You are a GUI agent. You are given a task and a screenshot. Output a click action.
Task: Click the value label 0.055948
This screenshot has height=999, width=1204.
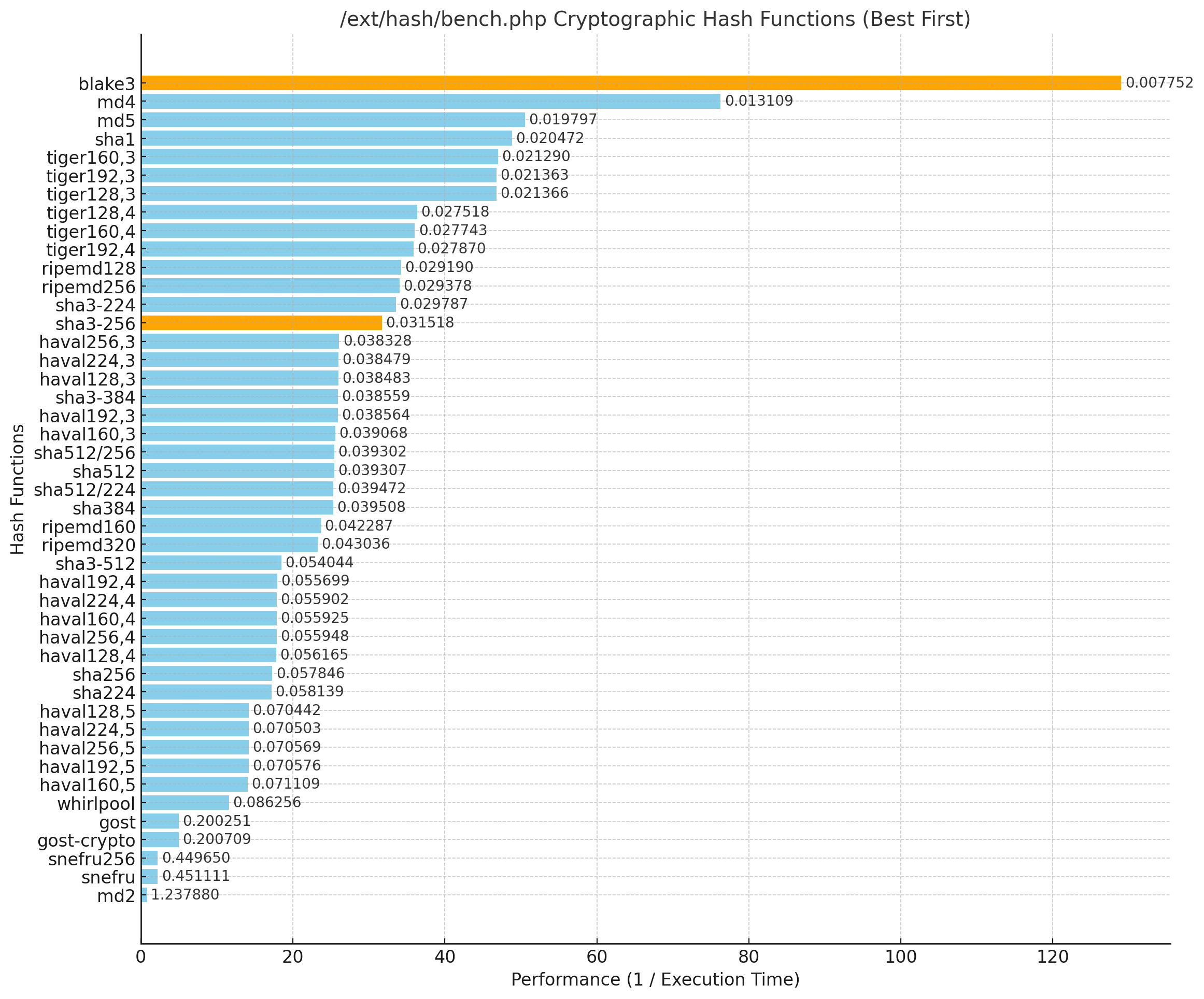coord(315,636)
